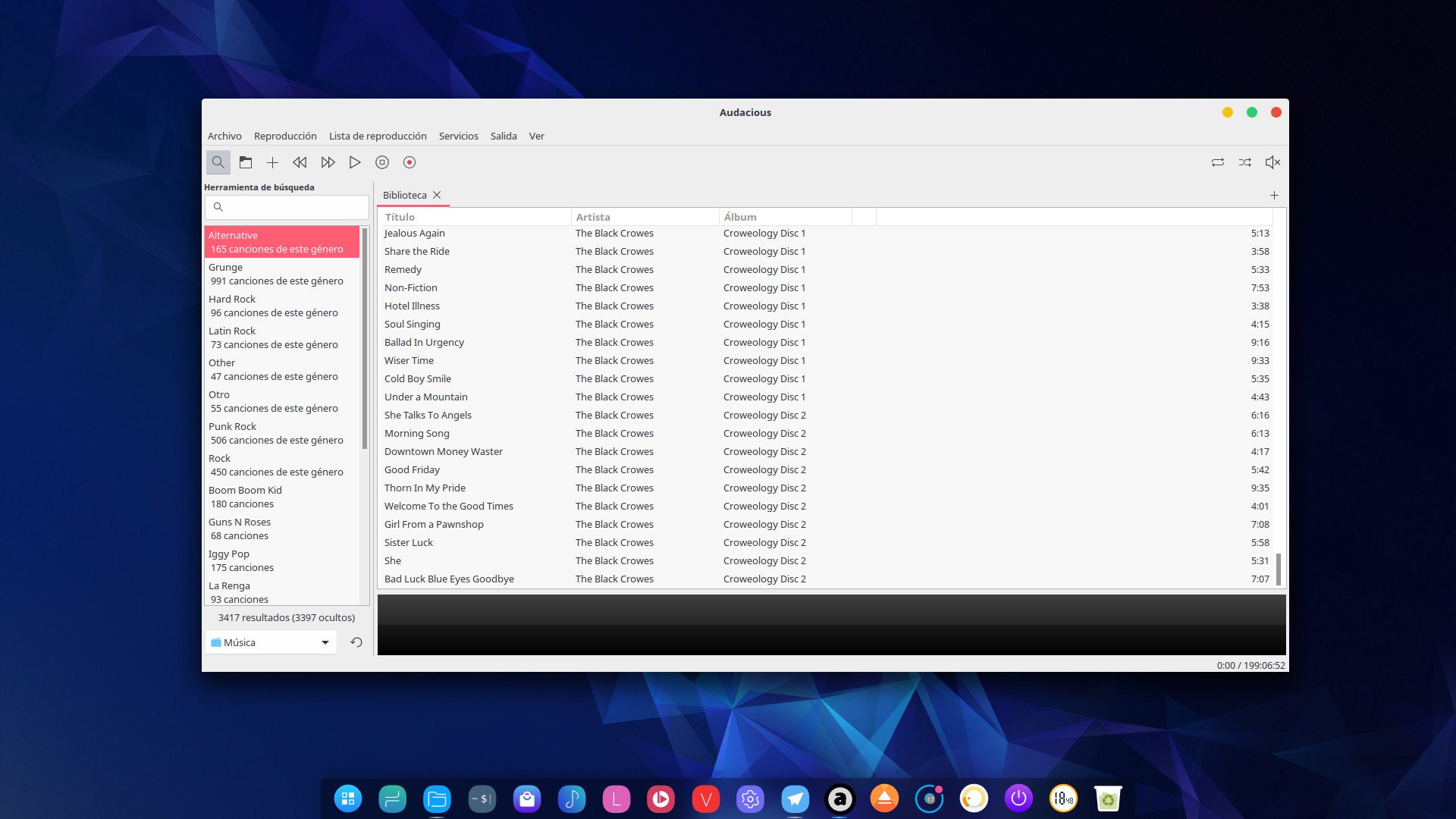Select the Punk Rock genre result
The width and height of the screenshot is (1456, 819).
(x=282, y=433)
